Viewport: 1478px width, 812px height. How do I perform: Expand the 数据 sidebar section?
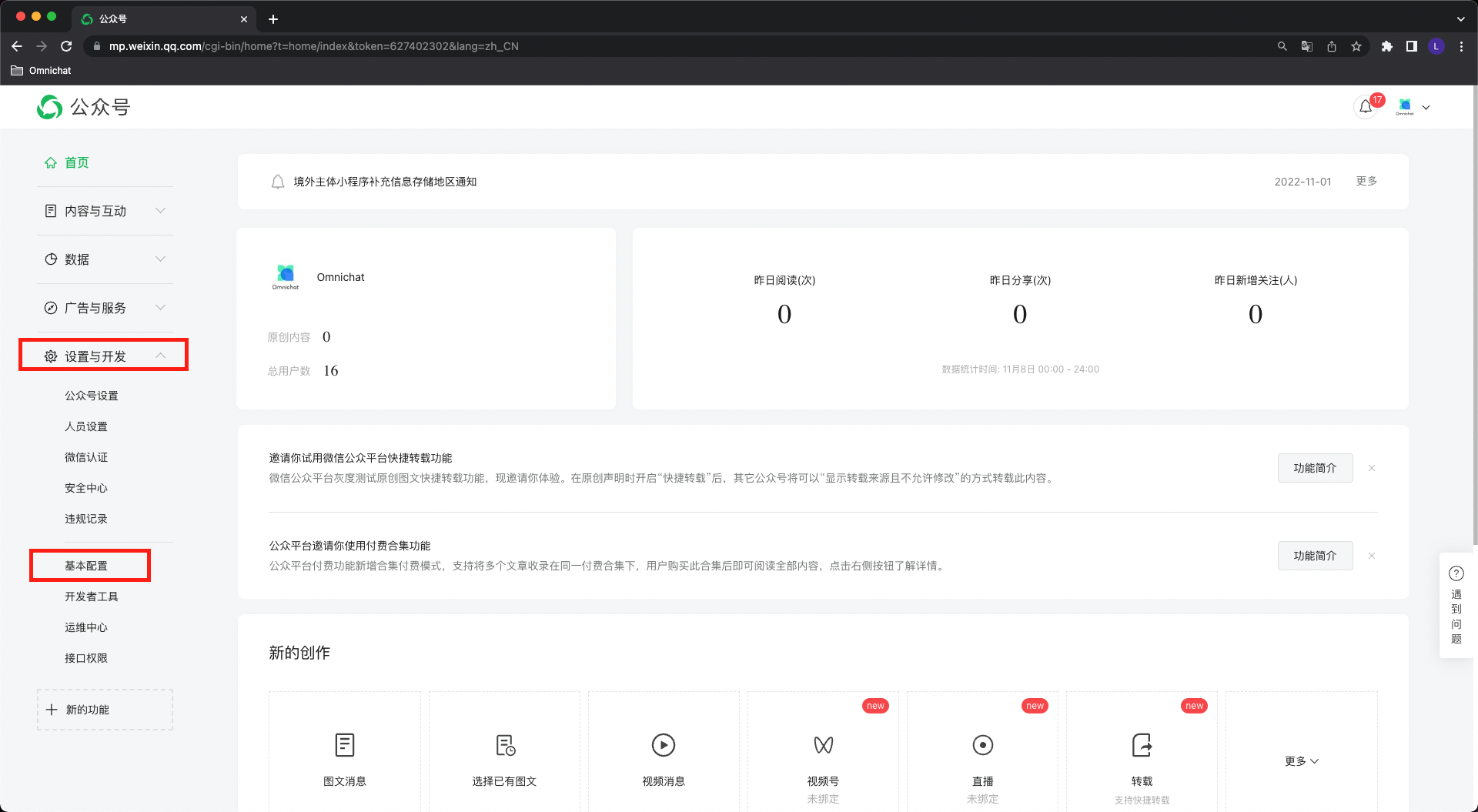[x=105, y=259]
